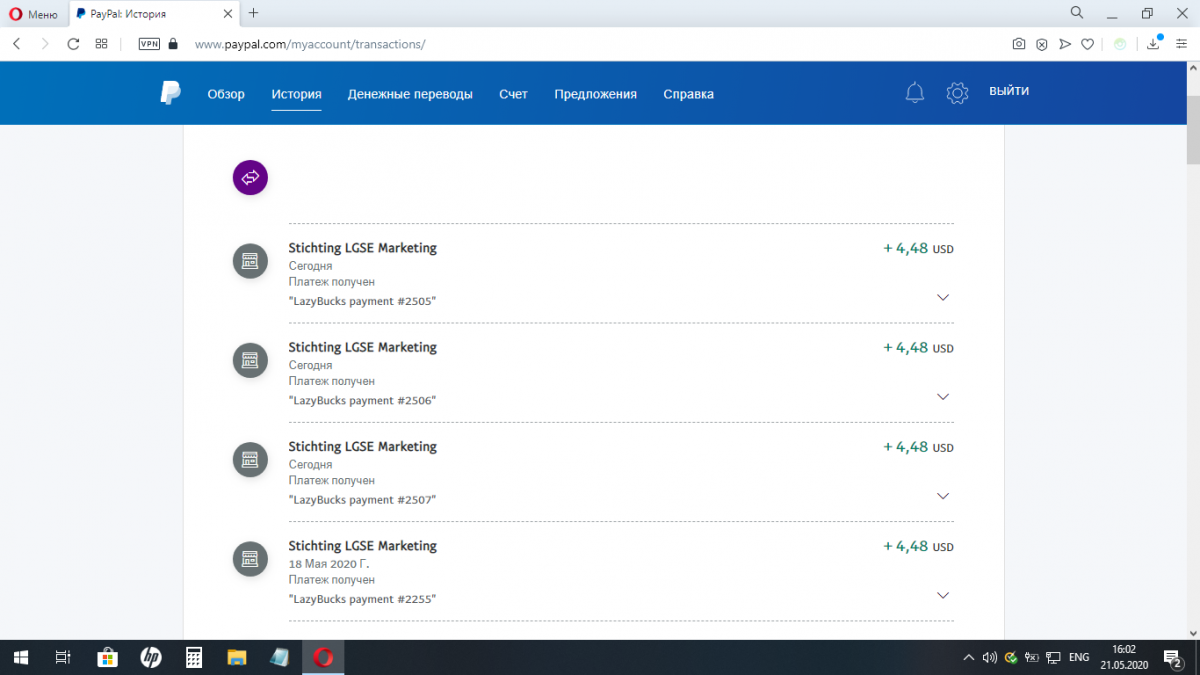Open Денежные переводы menu item
1200x675 pixels.
click(x=410, y=94)
